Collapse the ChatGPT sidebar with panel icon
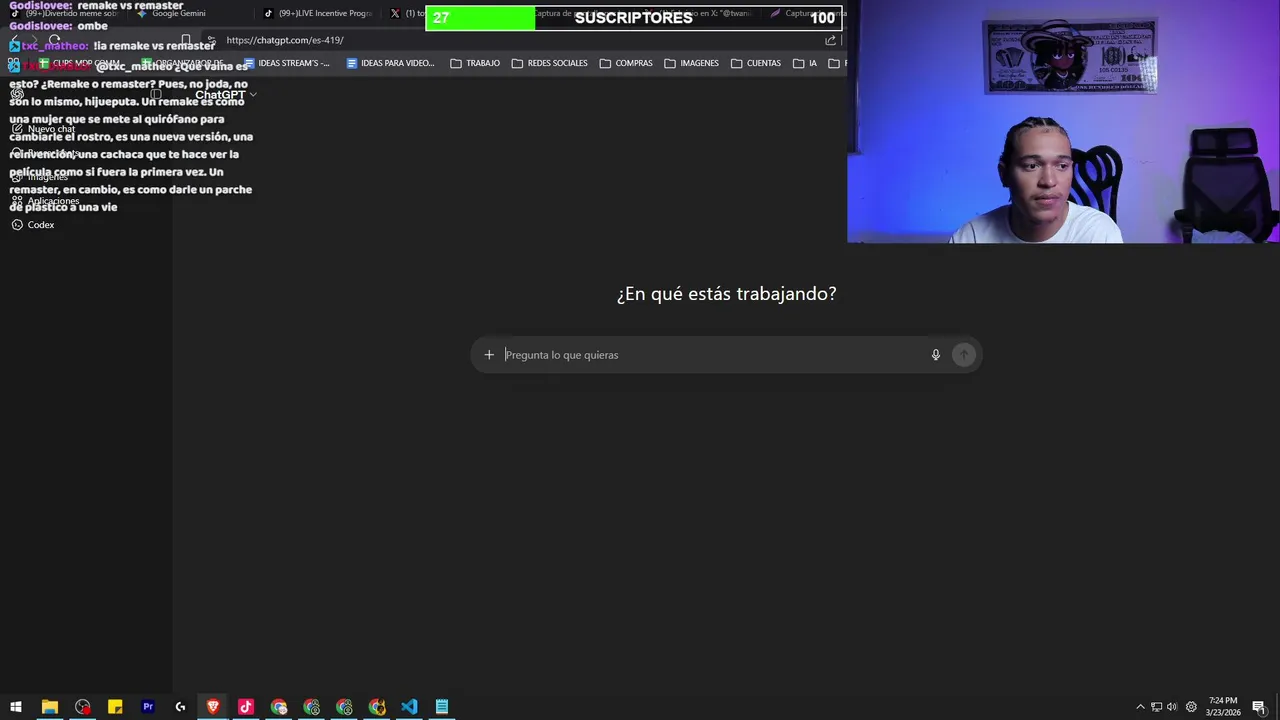Viewport: 1280px width, 720px height. [x=156, y=95]
